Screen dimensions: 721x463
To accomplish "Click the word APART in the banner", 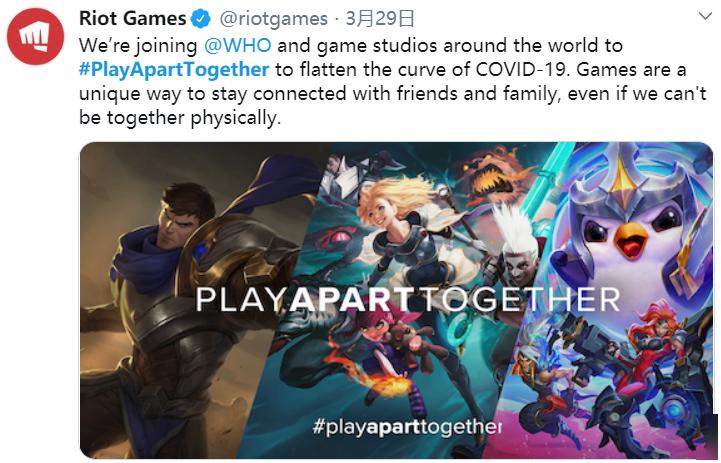I will point(352,300).
